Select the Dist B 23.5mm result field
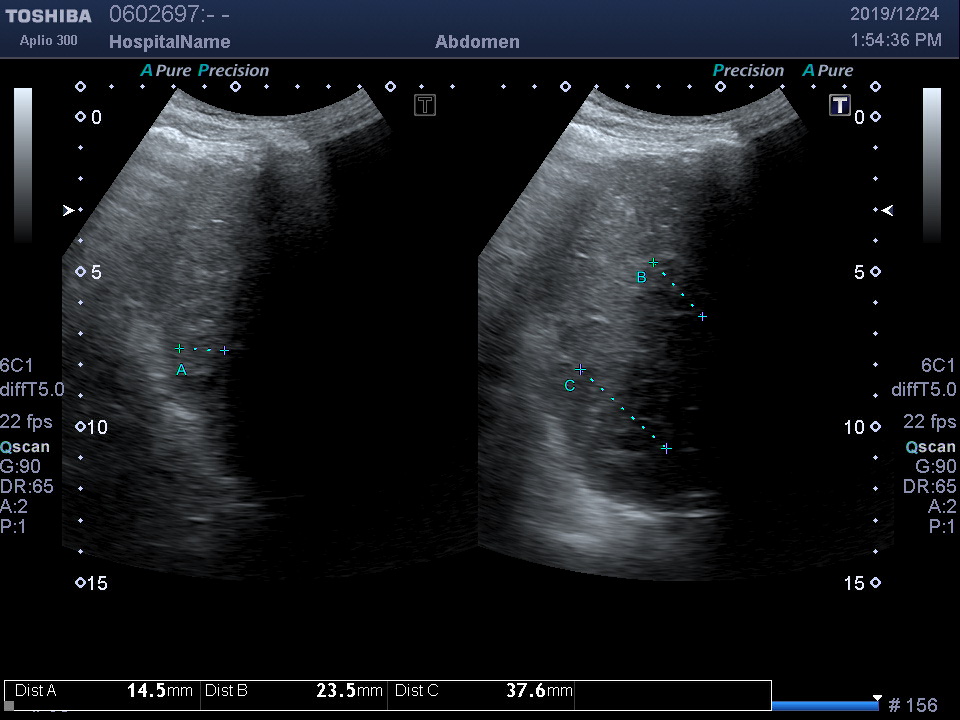 pyautogui.click(x=293, y=691)
